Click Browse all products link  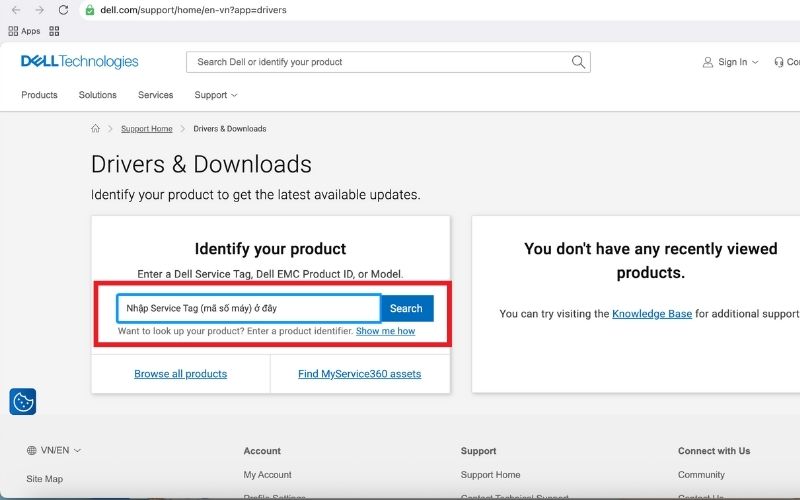[181, 373]
